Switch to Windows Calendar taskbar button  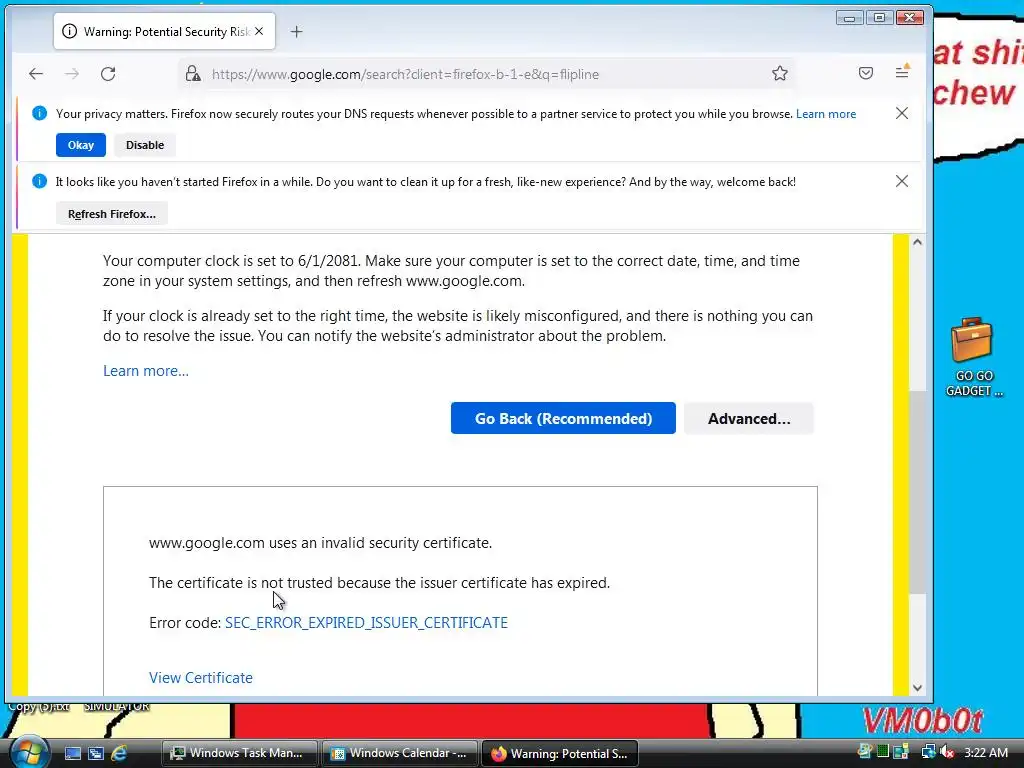pyautogui.click(x=400, y=754)
